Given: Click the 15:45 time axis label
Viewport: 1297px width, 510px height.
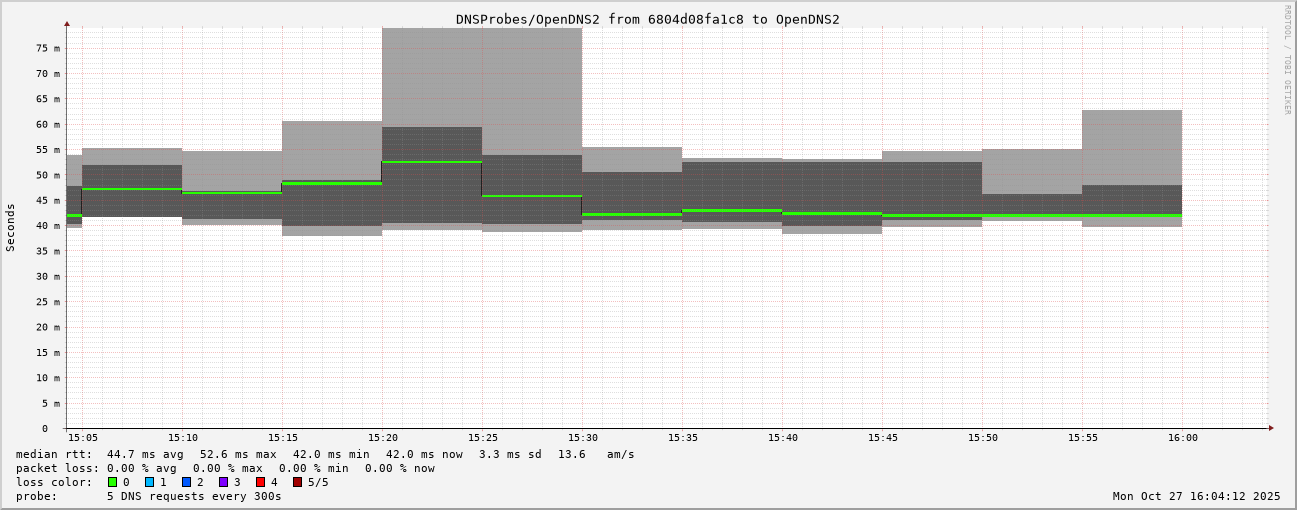Looking at the screenshot, I should click(882, 438).
